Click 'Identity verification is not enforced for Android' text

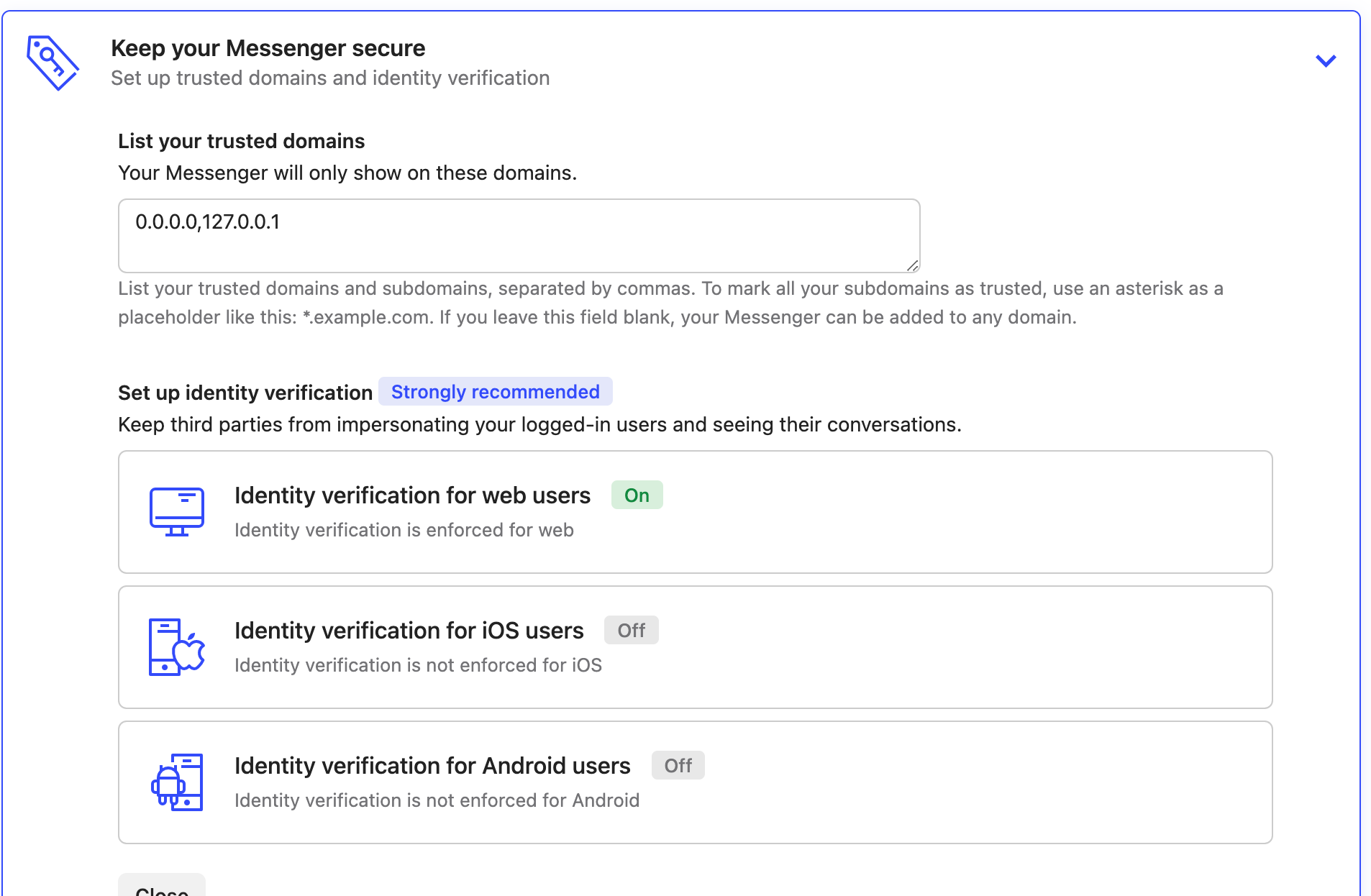tap(437, 800)
